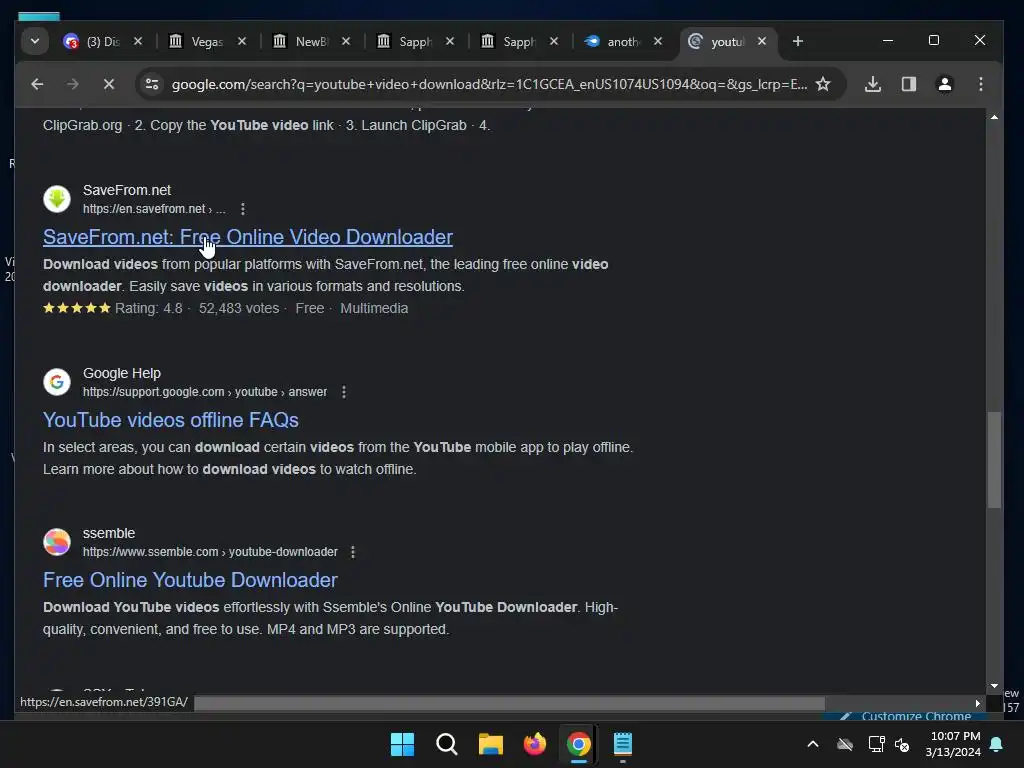Open File Explorer from taskbar

click(490, 744)
